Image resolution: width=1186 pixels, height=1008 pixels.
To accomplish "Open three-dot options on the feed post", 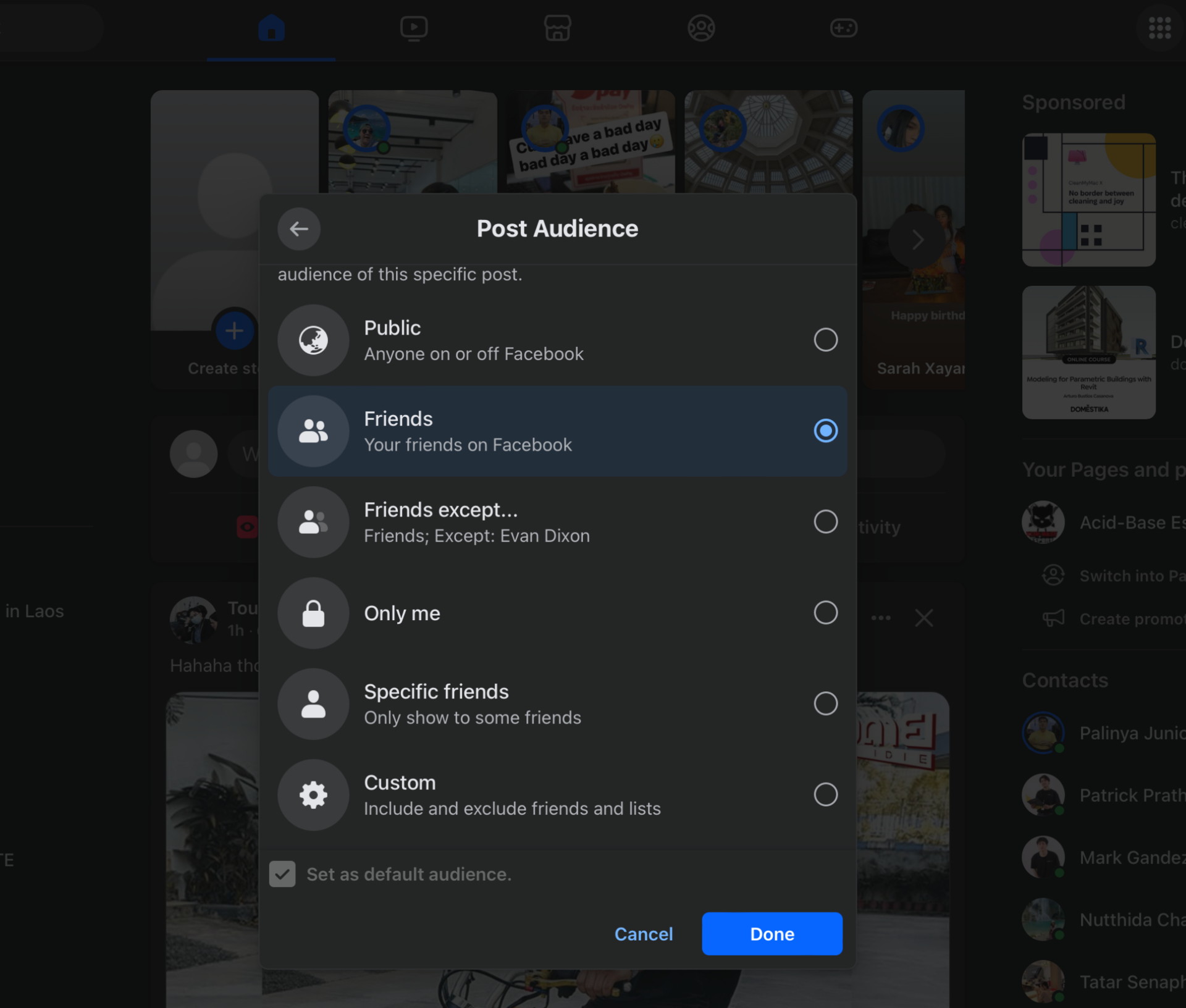I will coord(881,618).
